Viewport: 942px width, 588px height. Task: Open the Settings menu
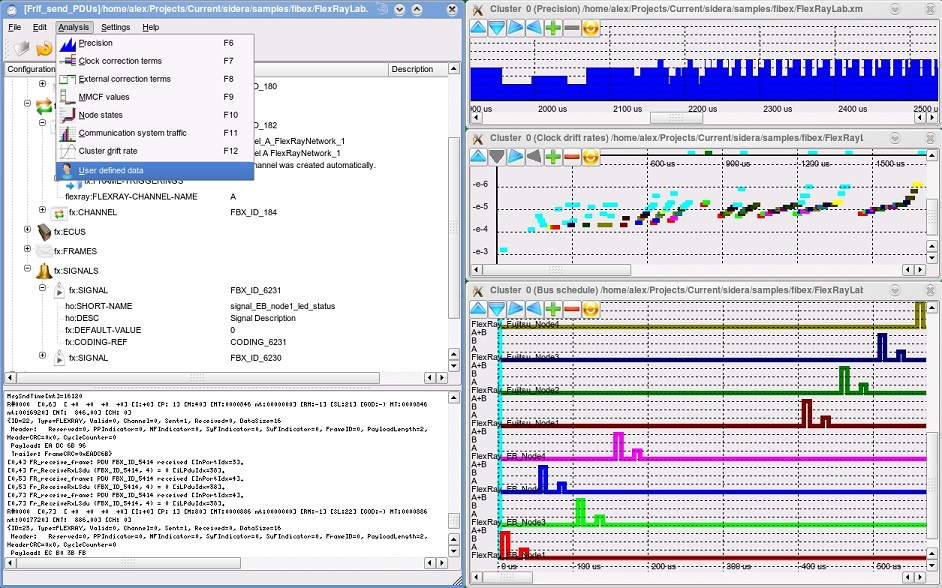pos(115,27)
